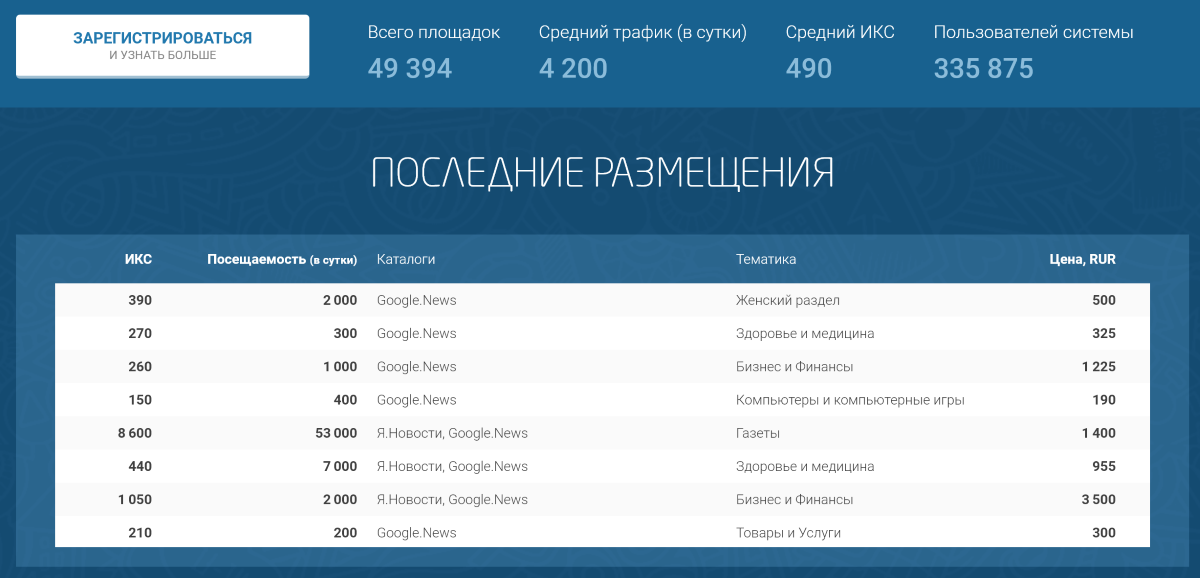The height and width of the screenshot is (578, 1200).
Task: Click price 300 in last row
Action: [x=1104, y=533]
